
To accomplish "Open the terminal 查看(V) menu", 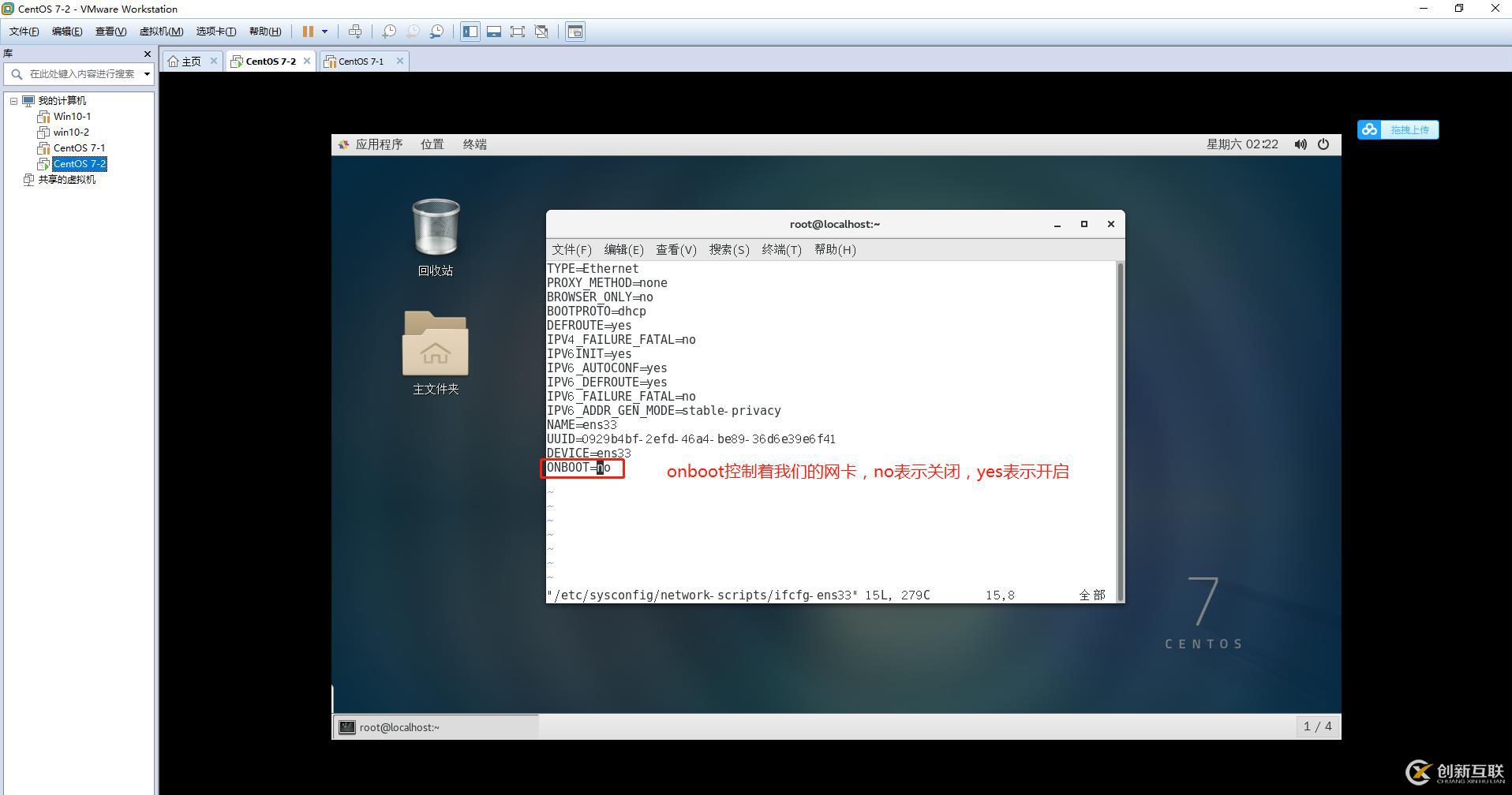I will click(x=676, y=250).
